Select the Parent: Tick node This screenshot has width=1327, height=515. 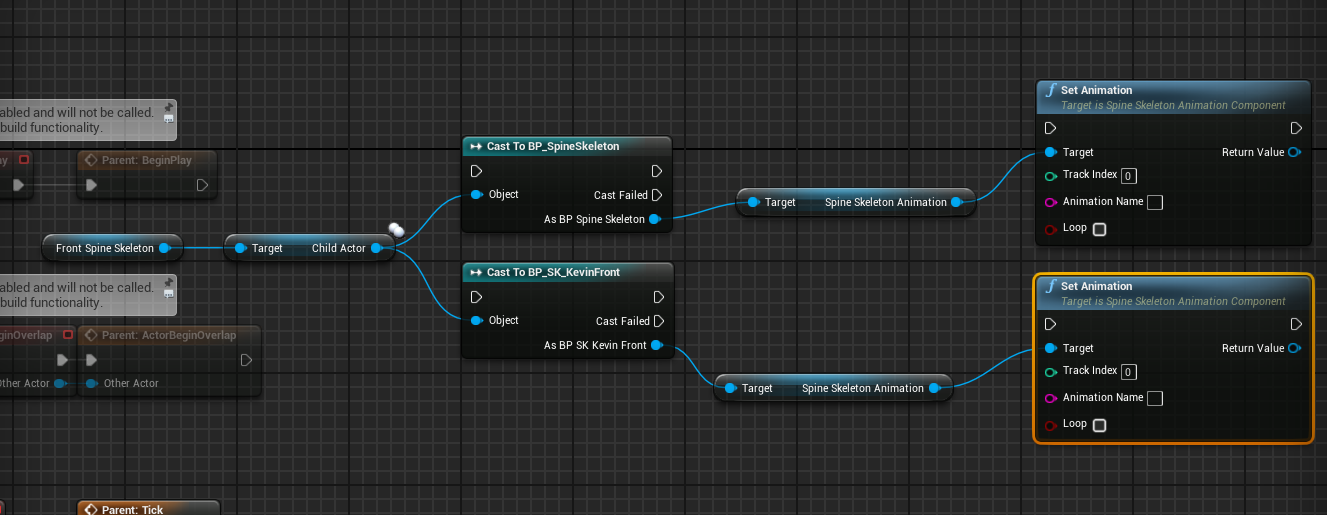(x=148, y=509)
